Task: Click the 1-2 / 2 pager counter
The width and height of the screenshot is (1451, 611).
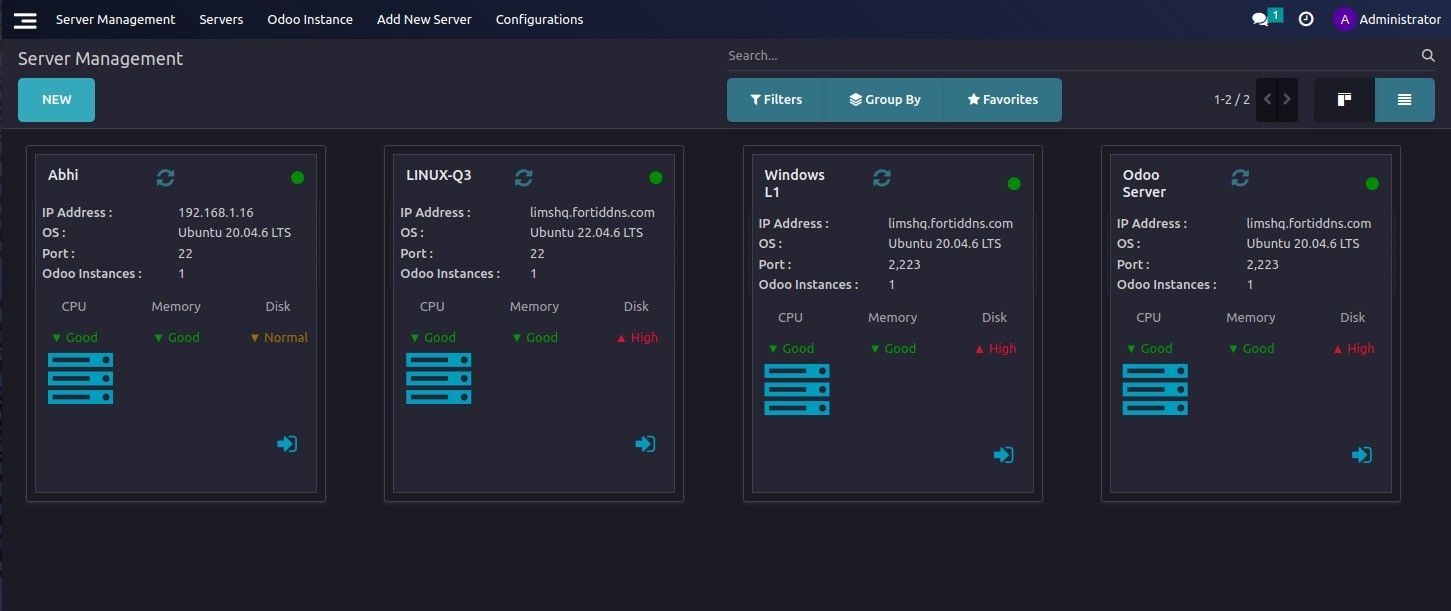Action: click(1231, 100)
